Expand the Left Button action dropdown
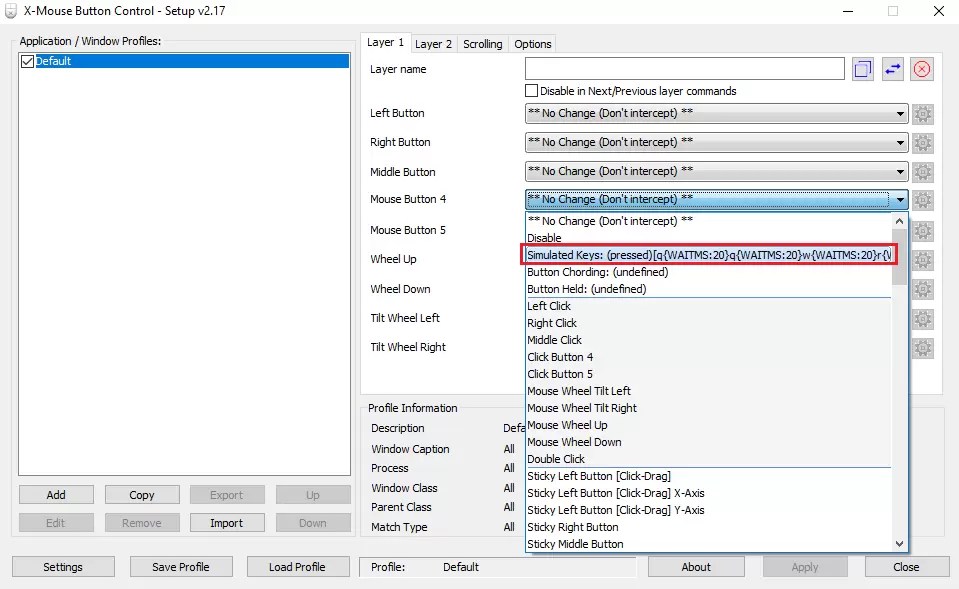 898,114
